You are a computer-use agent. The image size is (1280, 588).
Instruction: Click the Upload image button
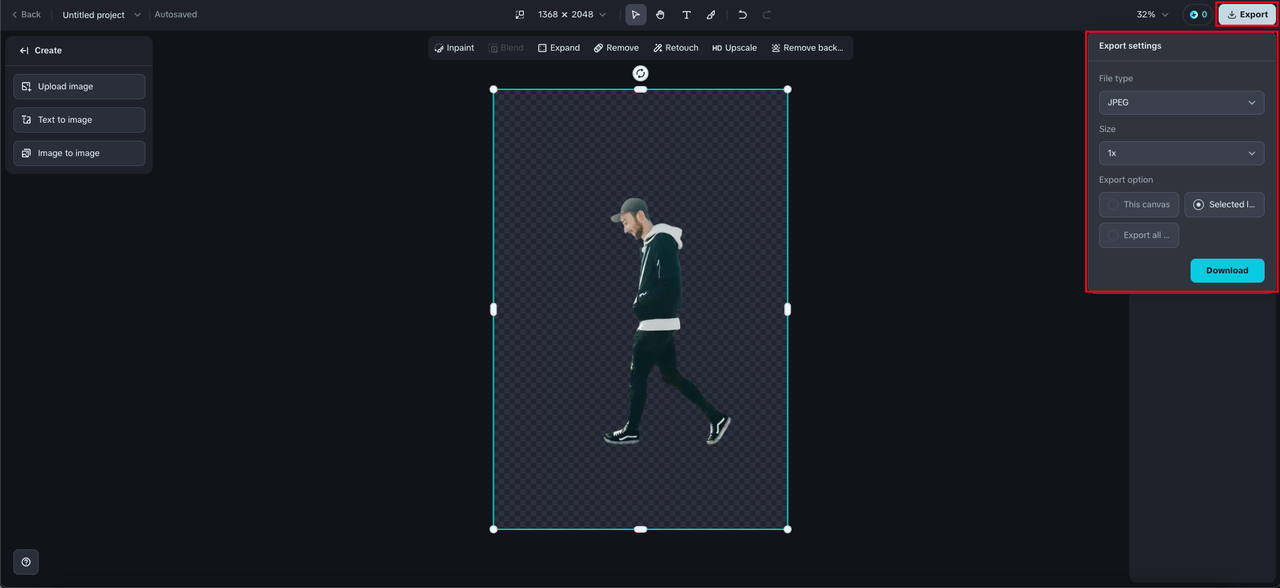click(79, 87)
